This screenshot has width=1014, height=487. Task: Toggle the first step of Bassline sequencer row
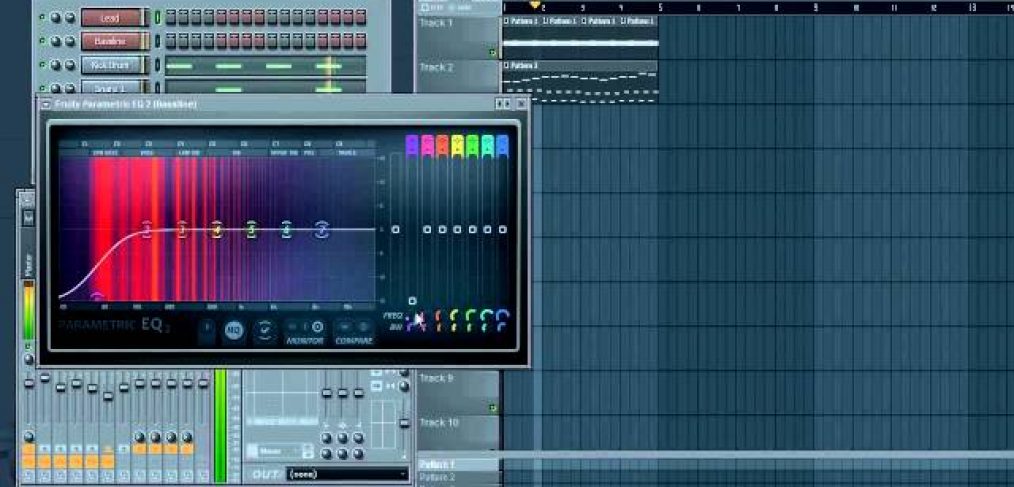(x=171, y=41)
